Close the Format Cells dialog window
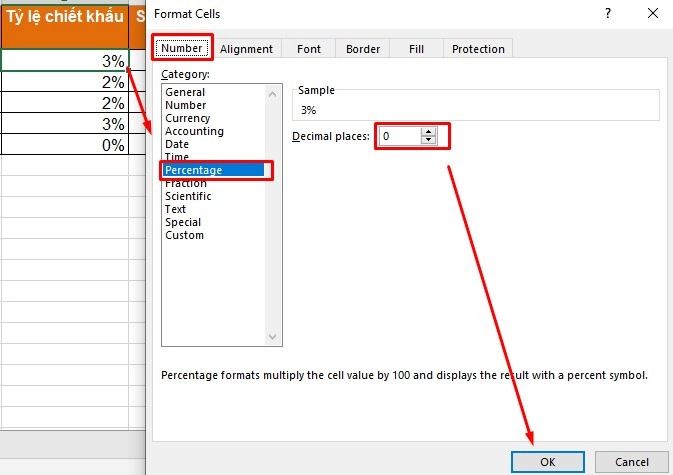Image resolution: width=673 pixels, height=475 pixels. pyautogui.click(x=652, y=14)
